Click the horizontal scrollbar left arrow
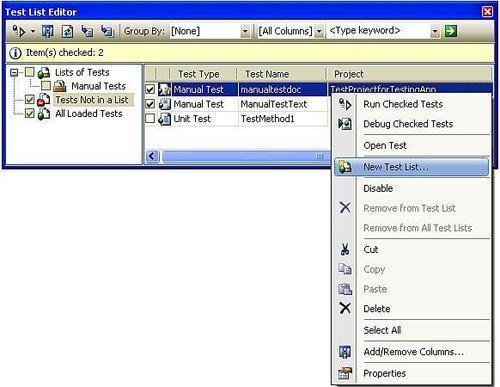This screenshot has height=387, width=500. [x=152, y=156]
